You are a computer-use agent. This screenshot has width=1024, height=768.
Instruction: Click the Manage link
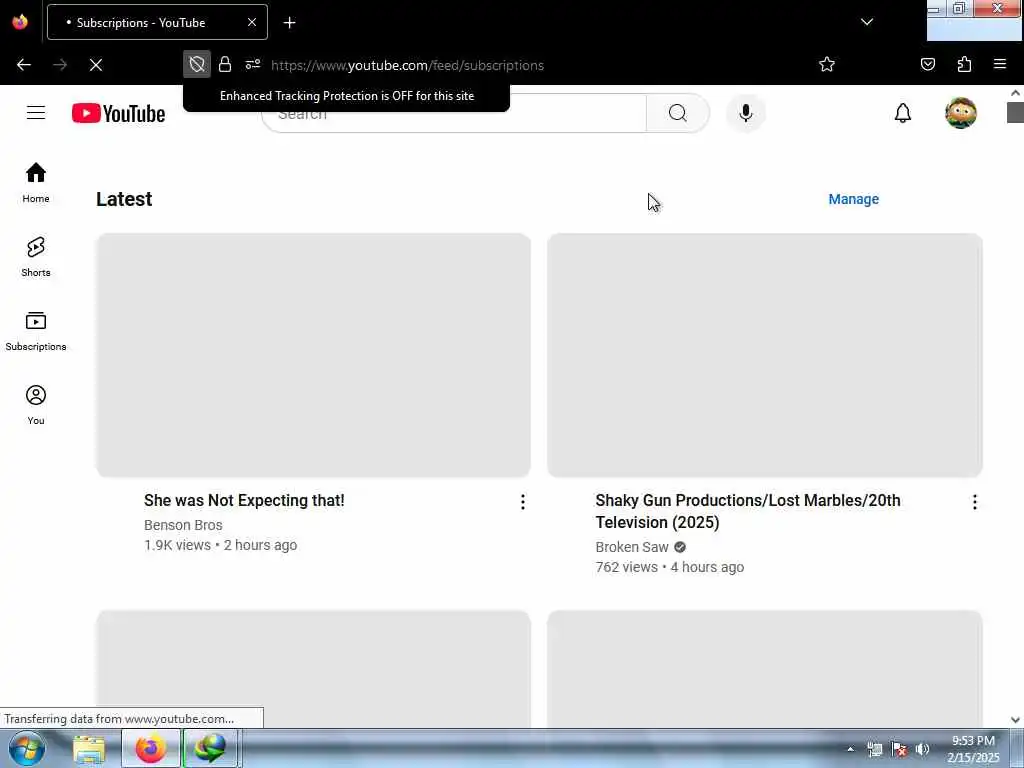click(854, 199)
